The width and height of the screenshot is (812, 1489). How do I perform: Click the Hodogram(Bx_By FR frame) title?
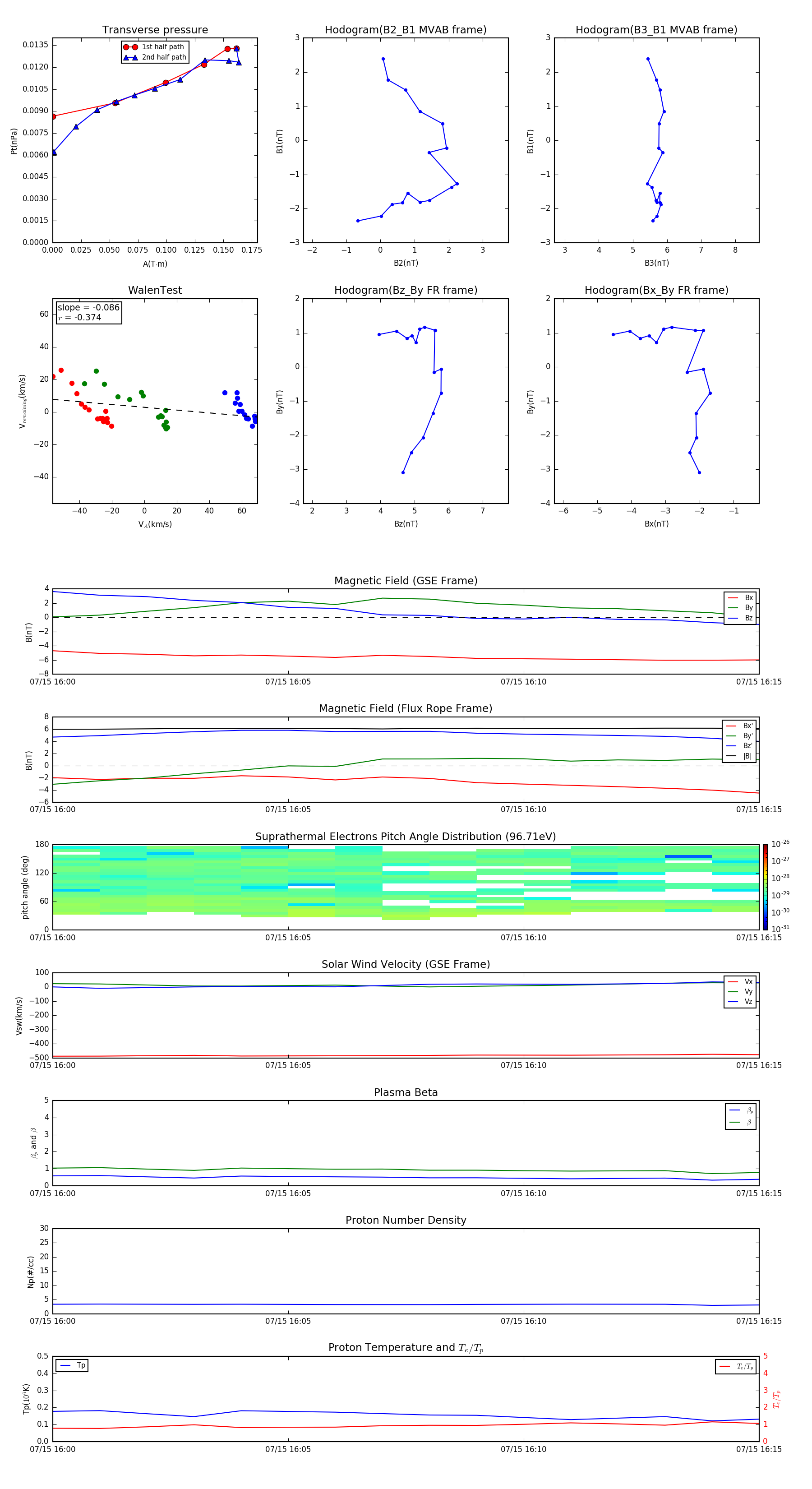656,290
